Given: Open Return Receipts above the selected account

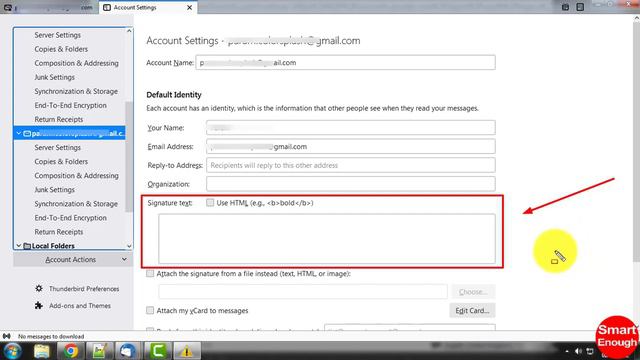Looking at the screenshot, I should pyautogui.click(x=58, y=119).
